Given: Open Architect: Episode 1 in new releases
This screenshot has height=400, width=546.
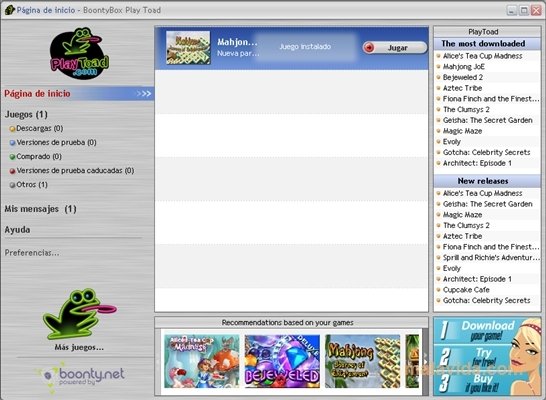Looking at the screenshot, I should tap(477, 279).
